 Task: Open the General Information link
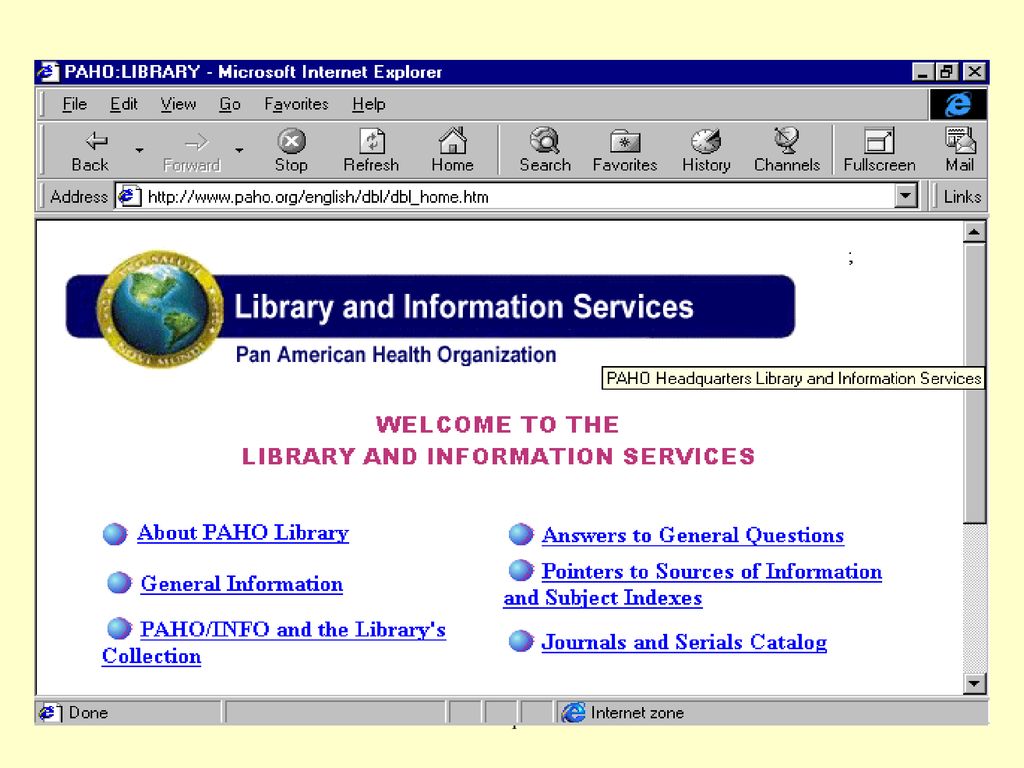tap(242, 583)
